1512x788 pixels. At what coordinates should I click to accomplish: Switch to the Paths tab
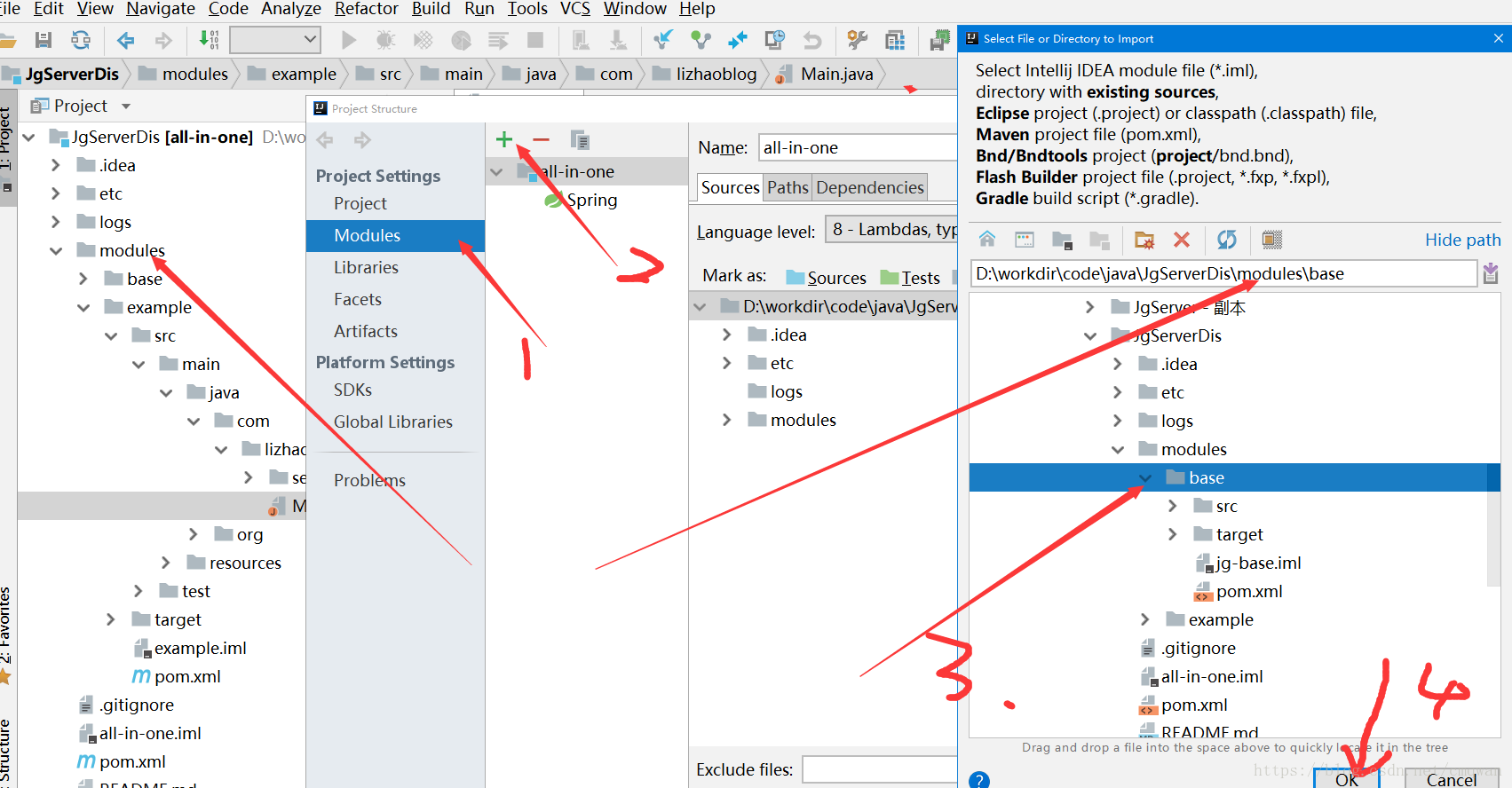[x=788, y=187]
